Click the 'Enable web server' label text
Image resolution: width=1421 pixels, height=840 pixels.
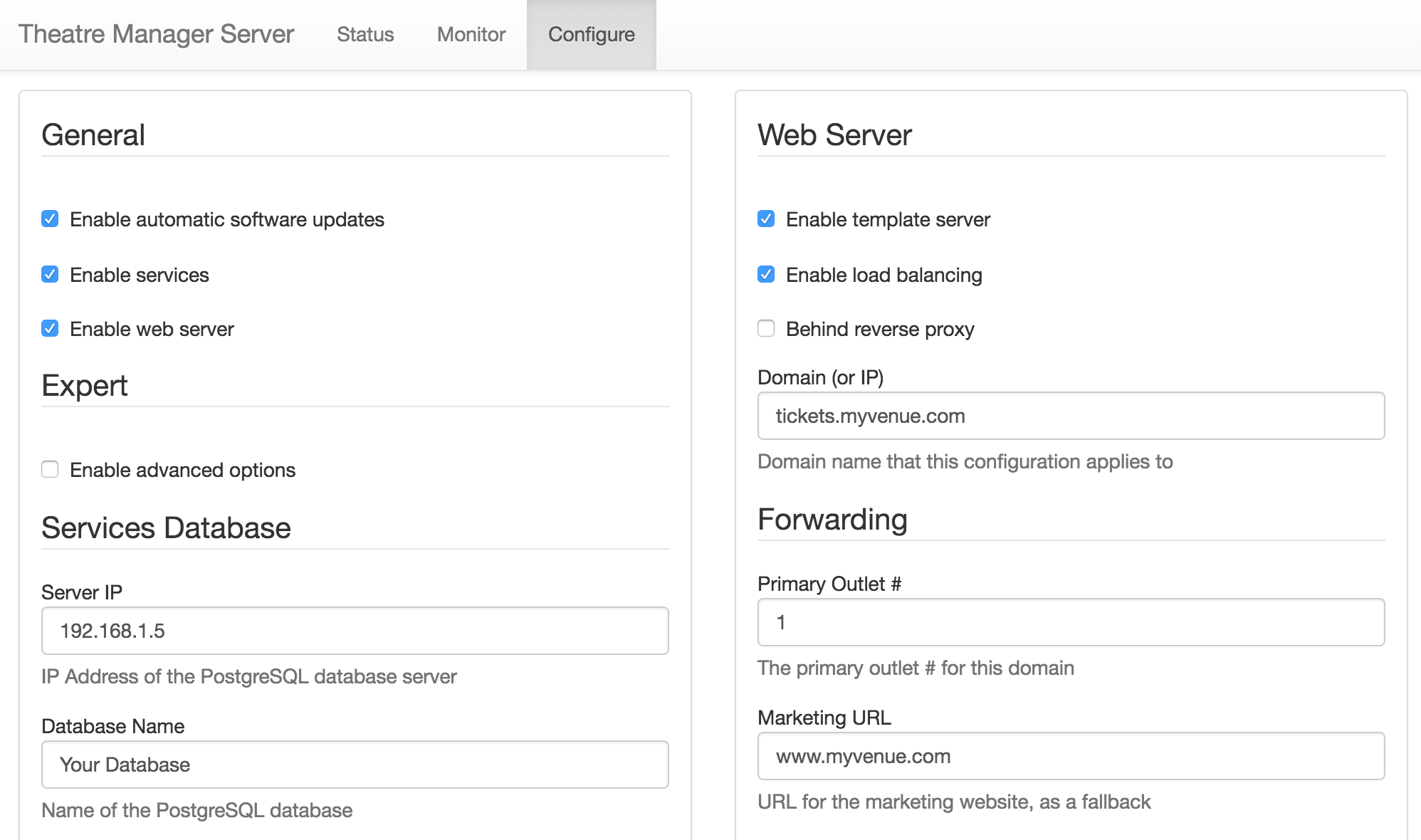(x=152, y=329)
